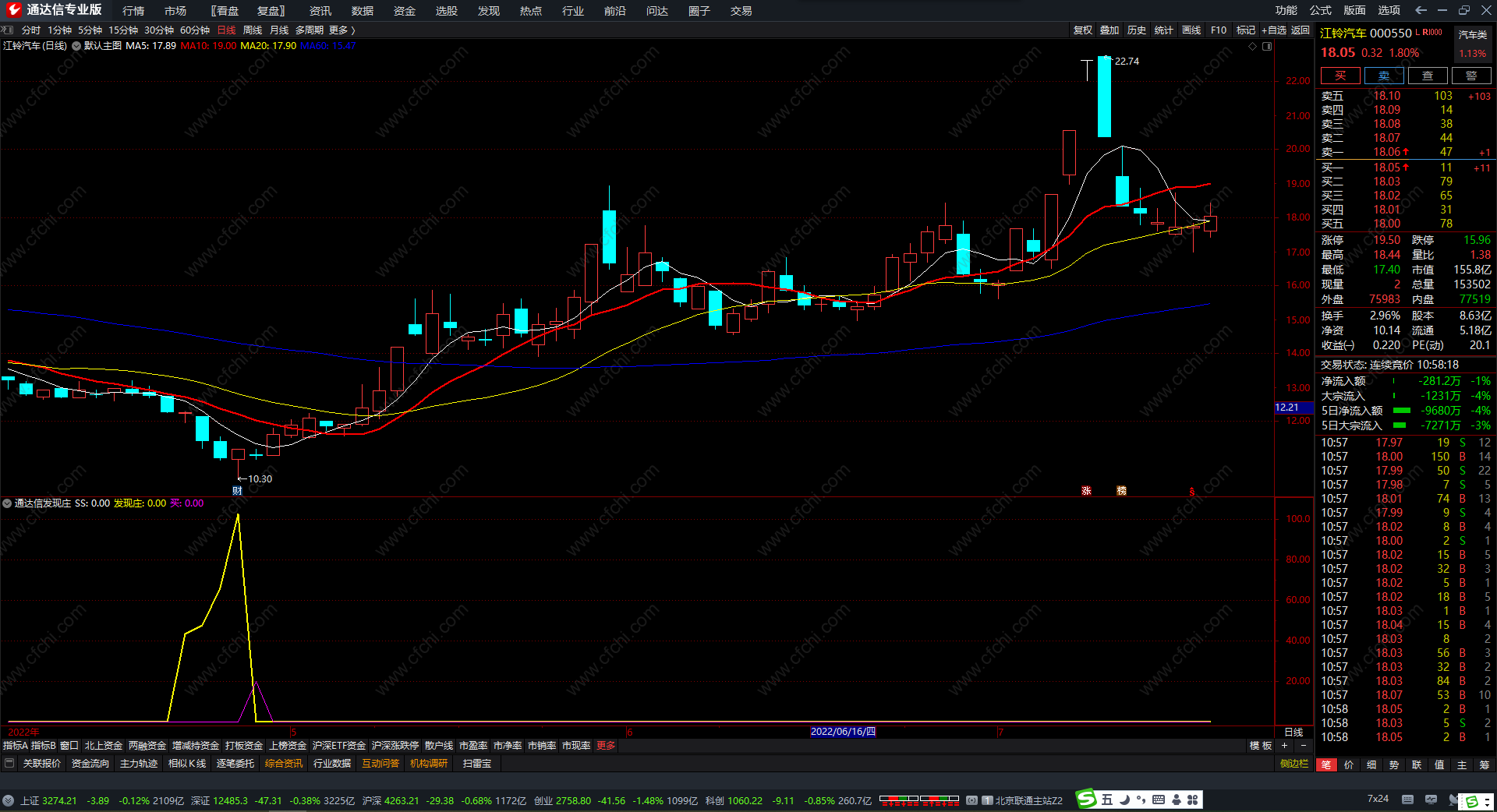Toggle Sogou punctuation mode icon

click(x=1141, y=800)
